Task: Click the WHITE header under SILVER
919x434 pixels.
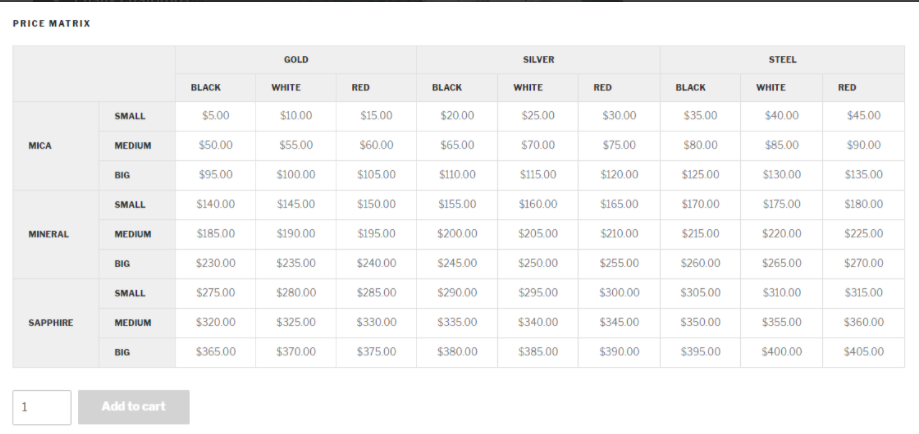Action: 538,88
